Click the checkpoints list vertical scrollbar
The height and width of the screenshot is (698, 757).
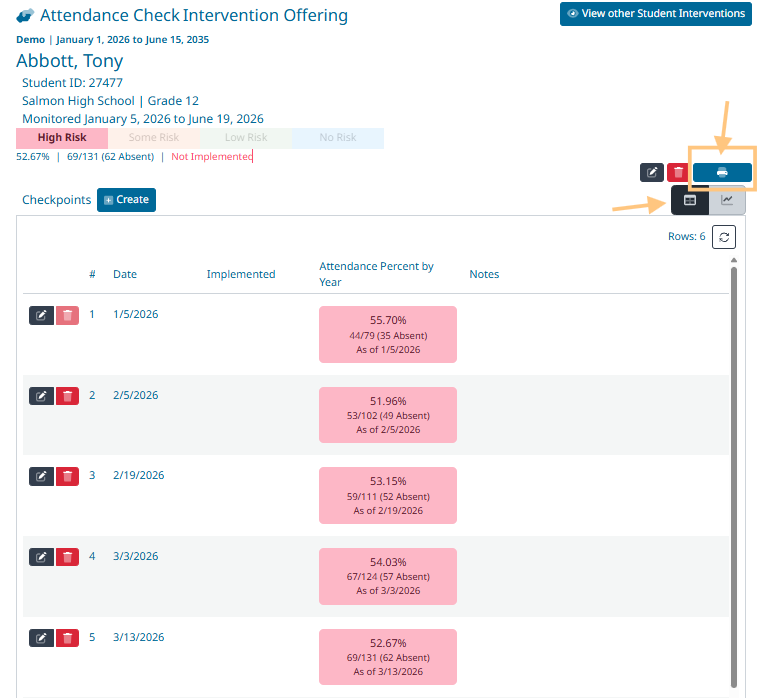(735, 470)
